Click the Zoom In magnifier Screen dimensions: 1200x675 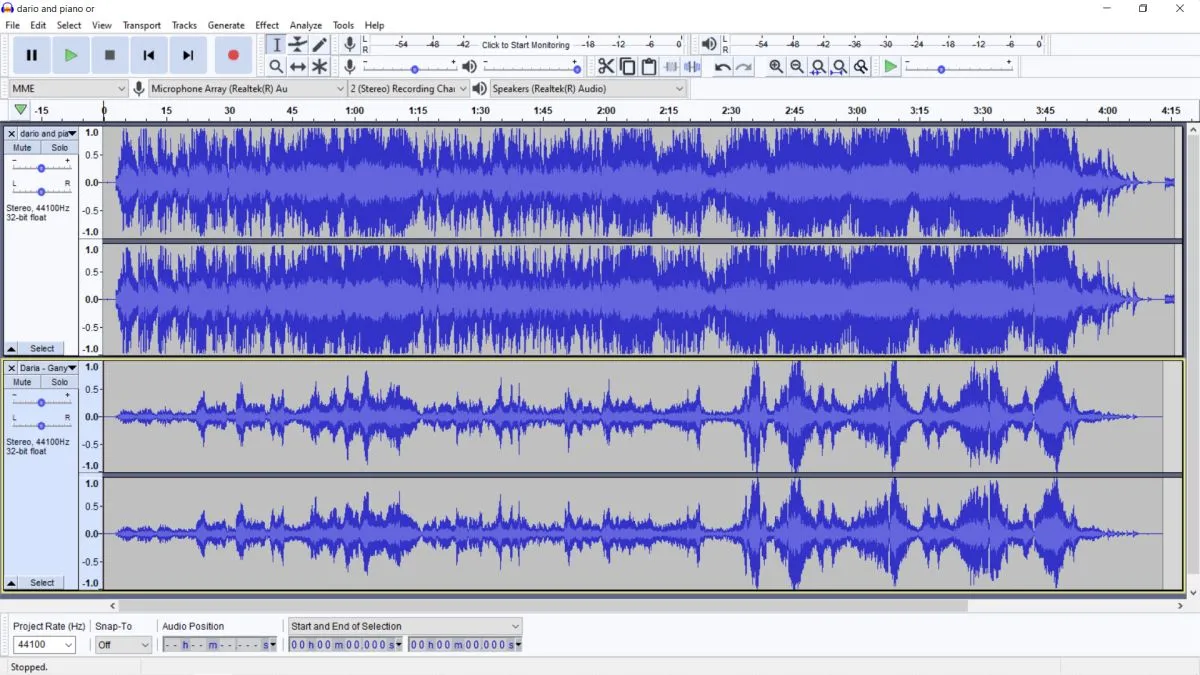(776, 66)
